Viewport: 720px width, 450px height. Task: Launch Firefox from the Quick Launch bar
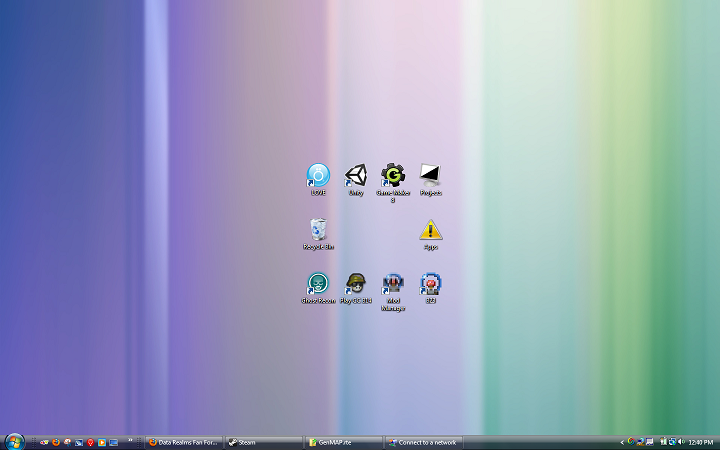point(56,442)
